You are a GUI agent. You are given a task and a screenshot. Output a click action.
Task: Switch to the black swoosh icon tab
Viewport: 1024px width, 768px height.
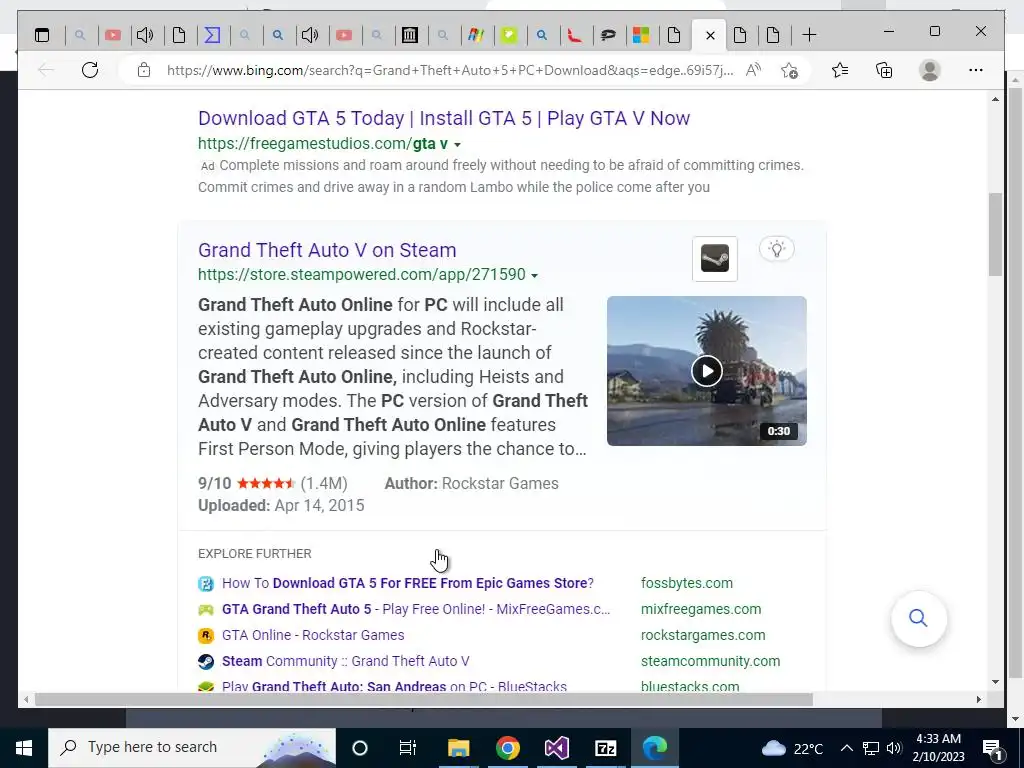click(x=608, y=35)
